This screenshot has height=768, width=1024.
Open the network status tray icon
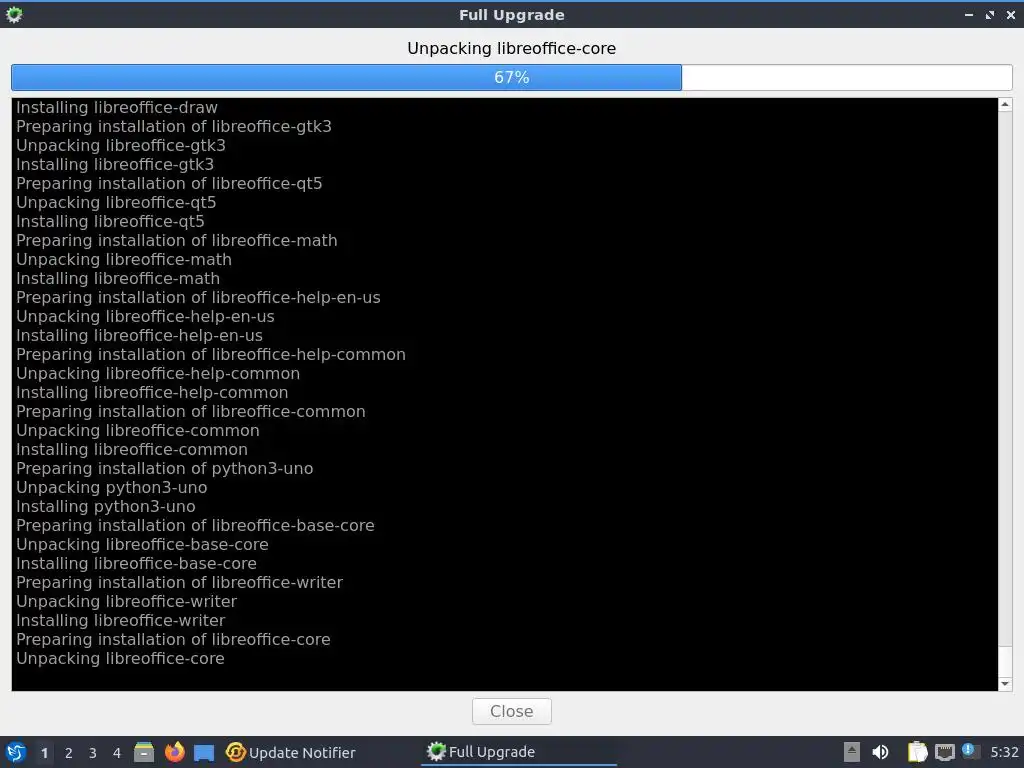click(944, 753)
